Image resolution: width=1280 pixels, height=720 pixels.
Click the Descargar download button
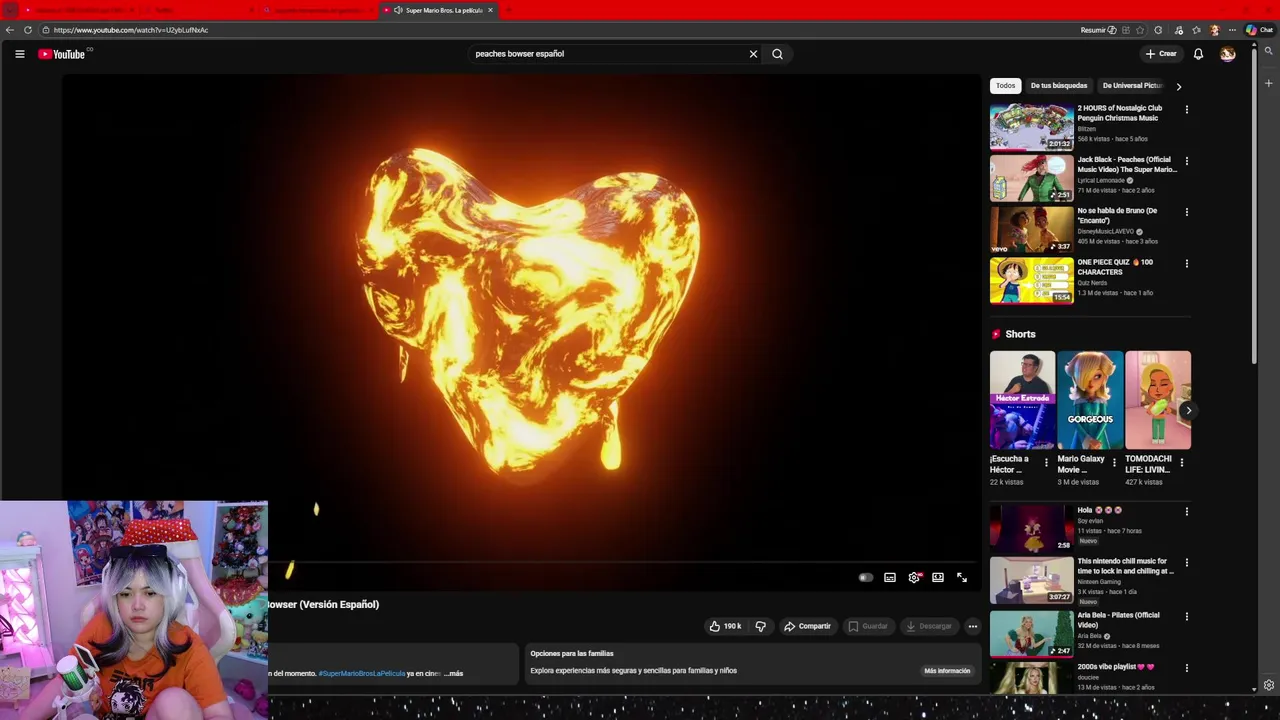(x=929, y=626)
